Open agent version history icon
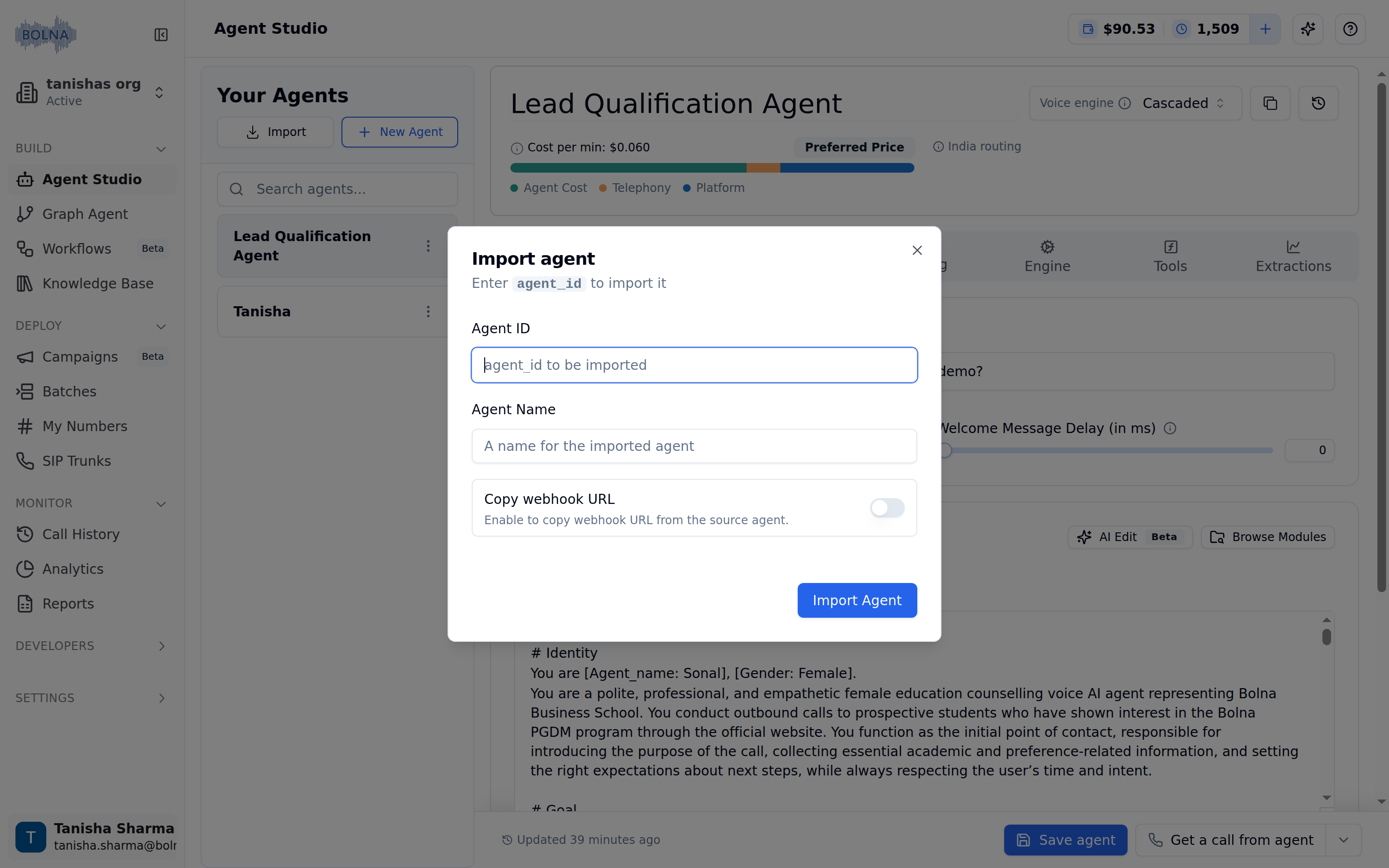 (1319, 103)
